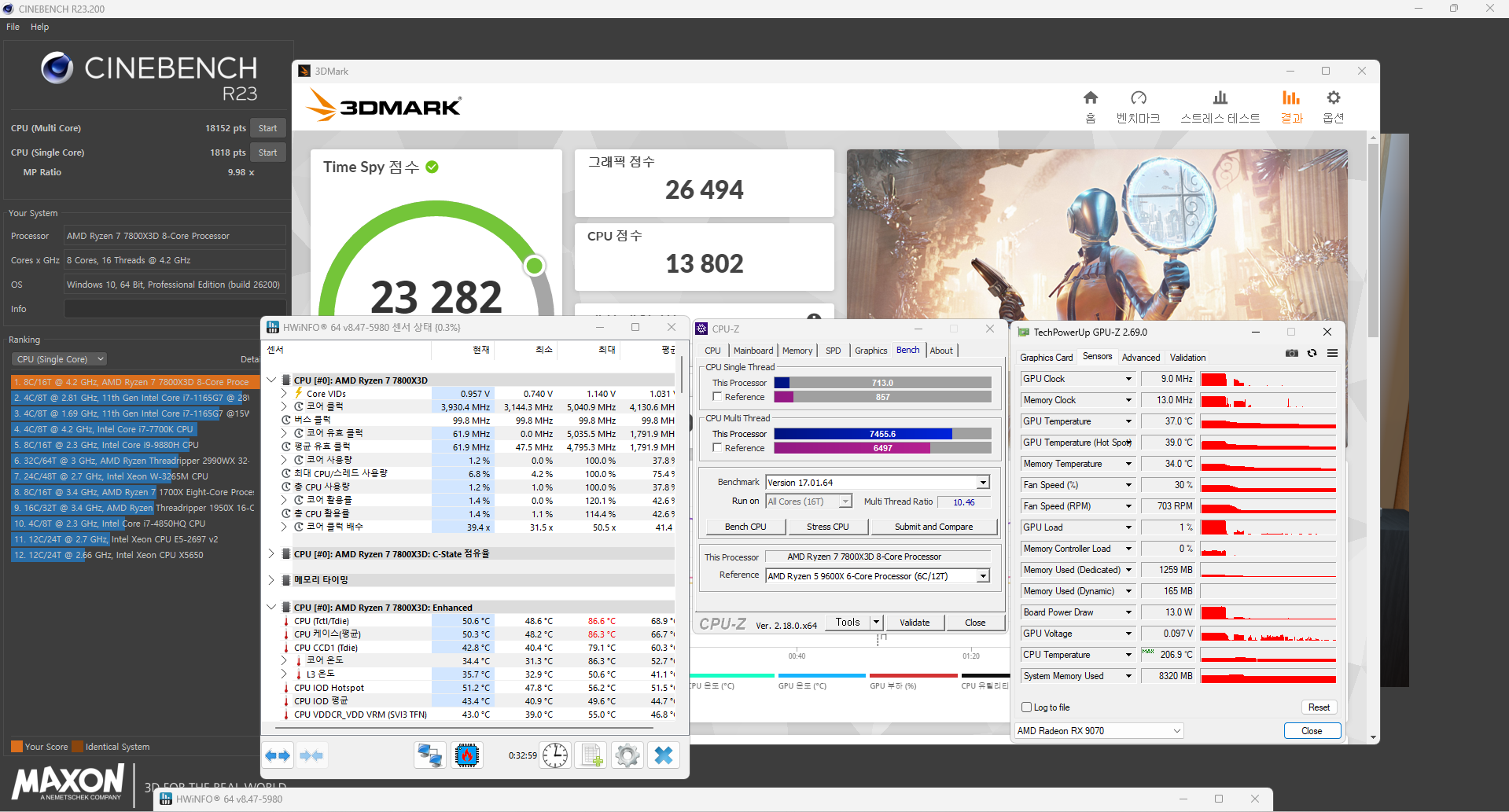Click HWiNFO blue expand-columns arrows icon
Viewport: 1509px width, 812px height.
click(278, 755)
